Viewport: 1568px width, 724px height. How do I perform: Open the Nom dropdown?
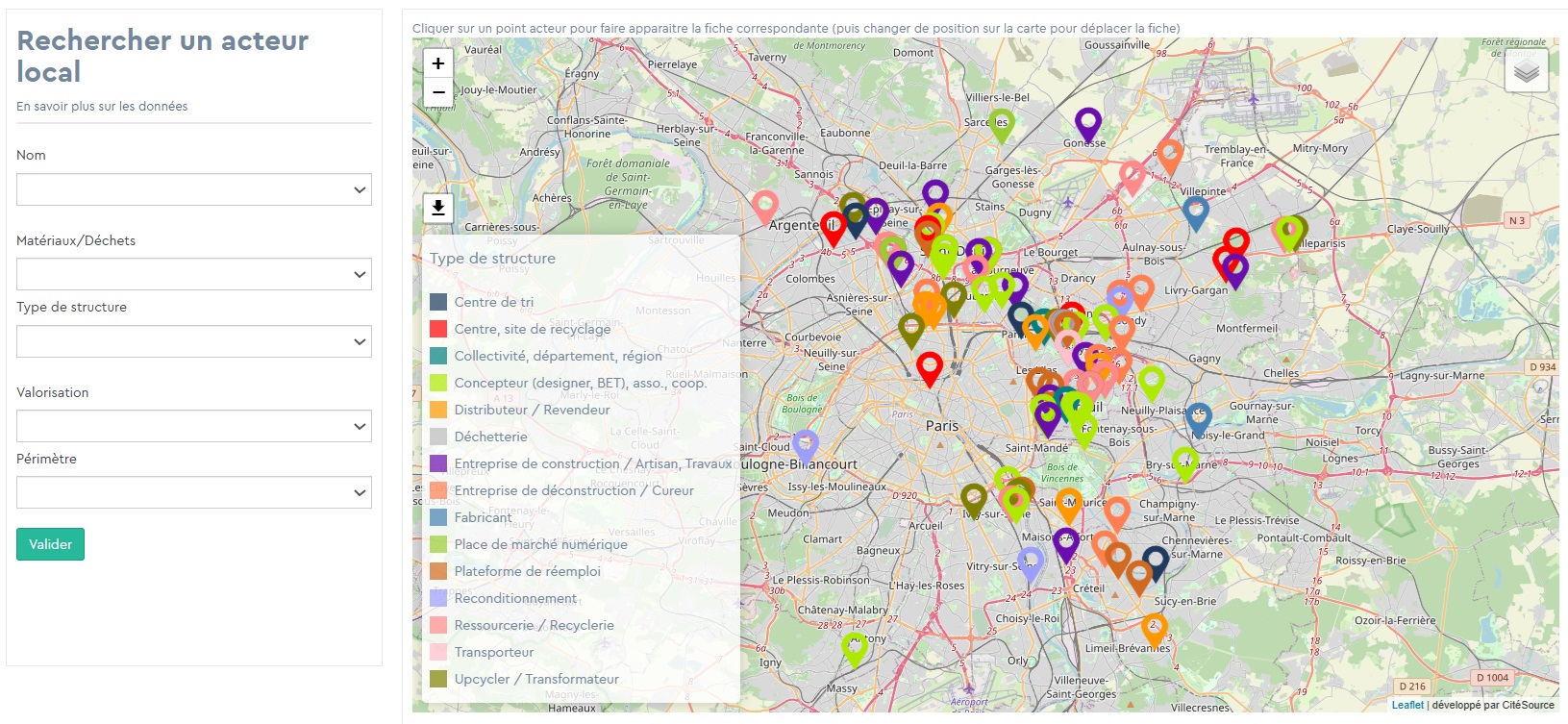pyautogui.click(x=193, y=189)
